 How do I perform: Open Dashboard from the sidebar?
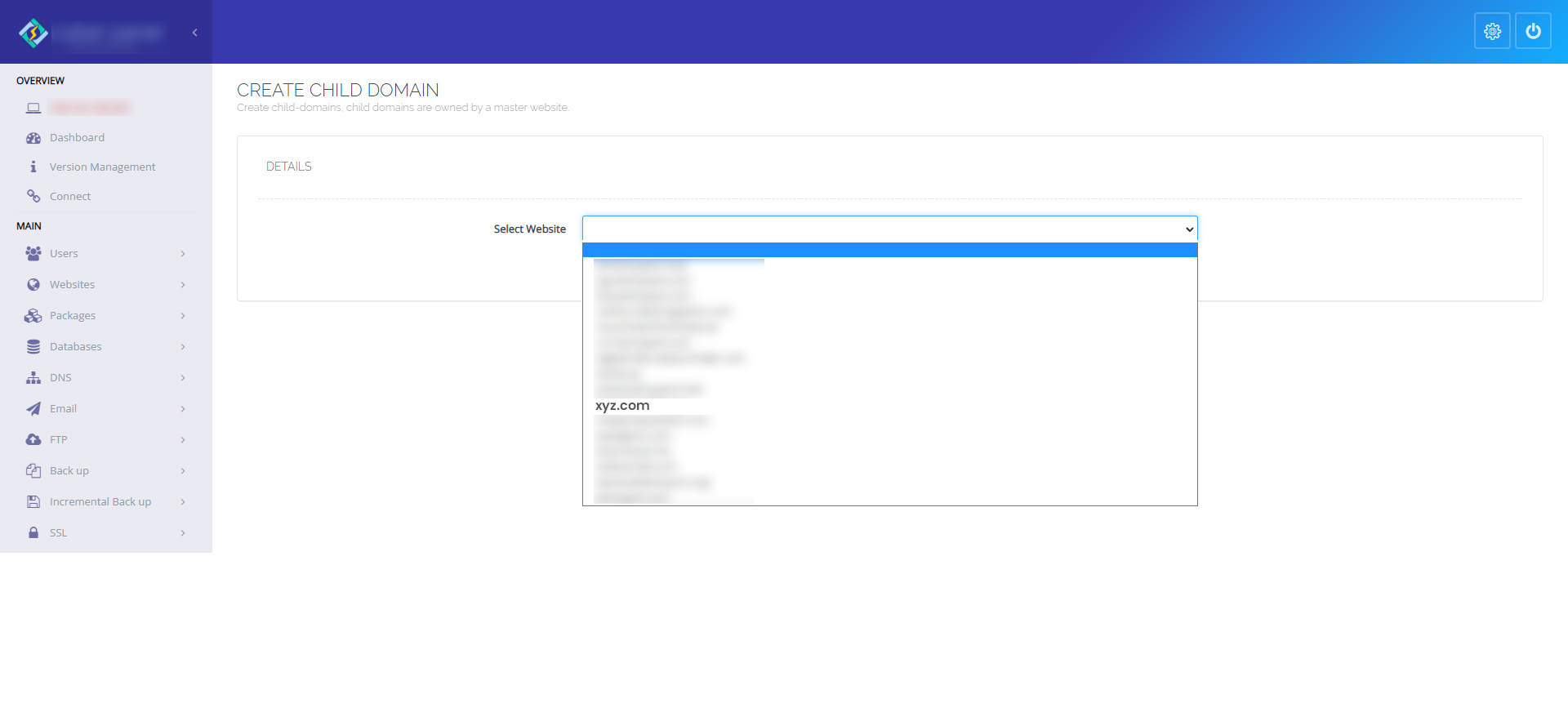(77, 138)
